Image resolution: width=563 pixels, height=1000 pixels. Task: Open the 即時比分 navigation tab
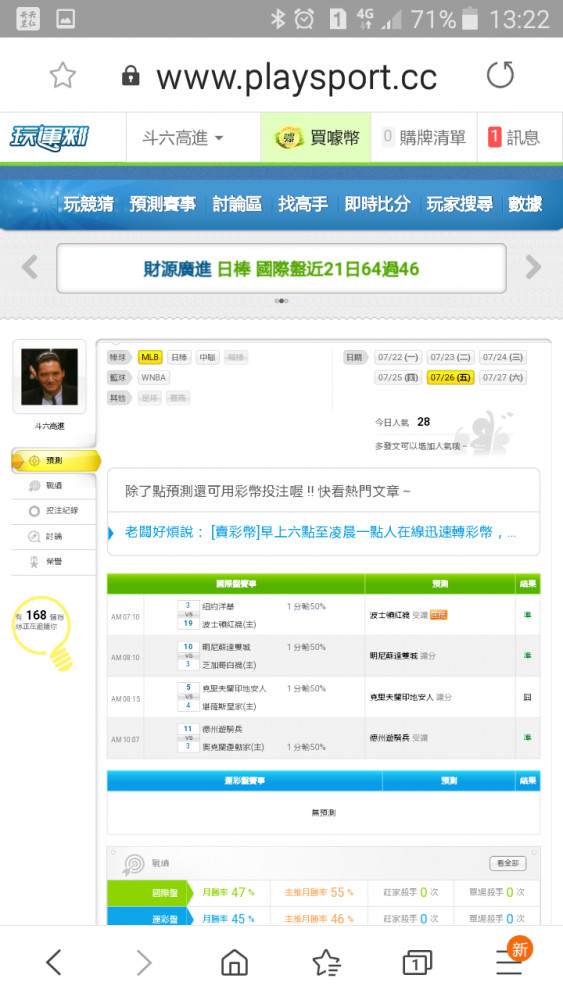377,204
